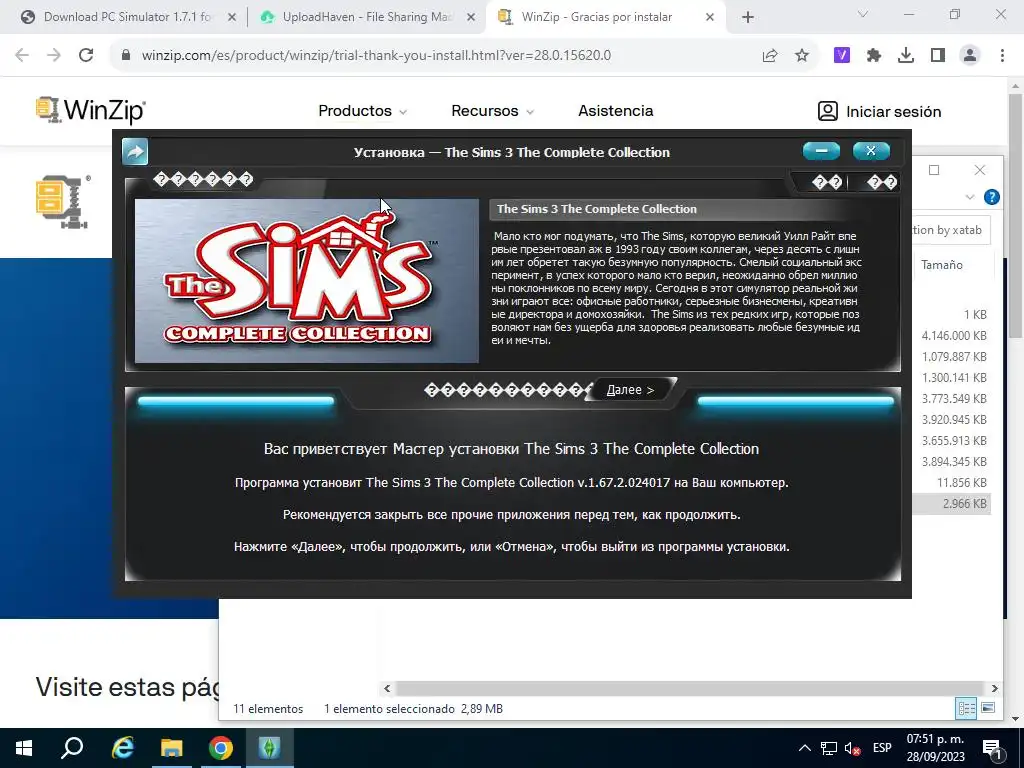The image size is (1024, 768).
Task: Open explorer help question mark icon
Action: tap(991, 197)
